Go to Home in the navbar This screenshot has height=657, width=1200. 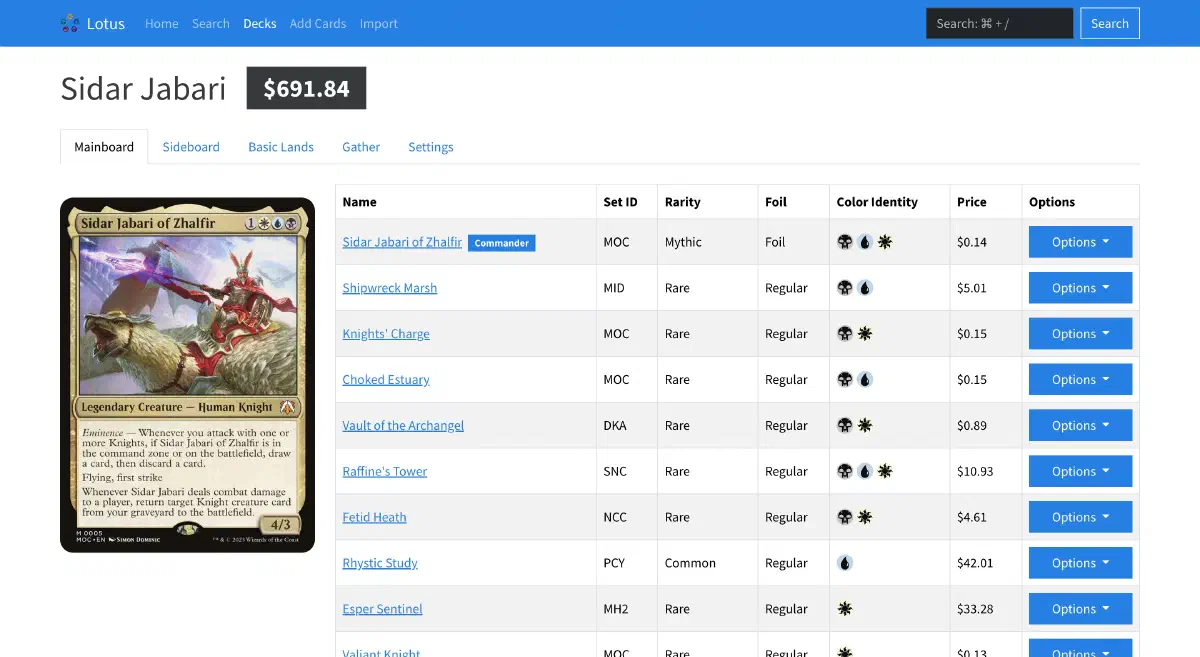tap(162, 23)
